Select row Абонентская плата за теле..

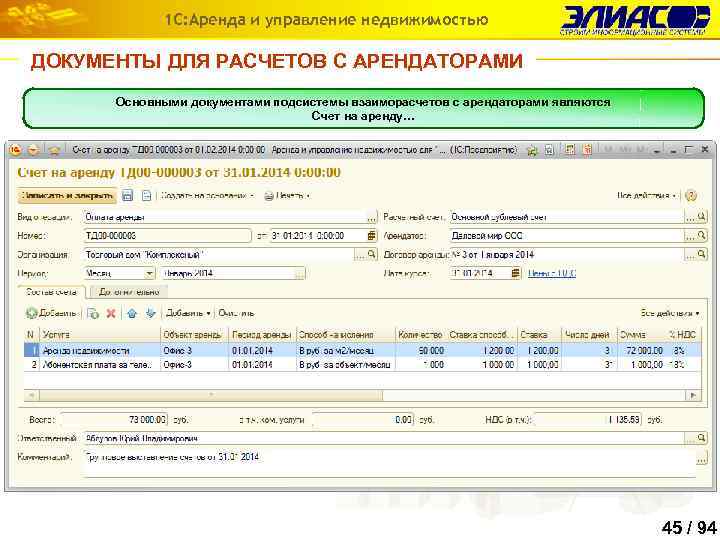[x=363, y=365]
